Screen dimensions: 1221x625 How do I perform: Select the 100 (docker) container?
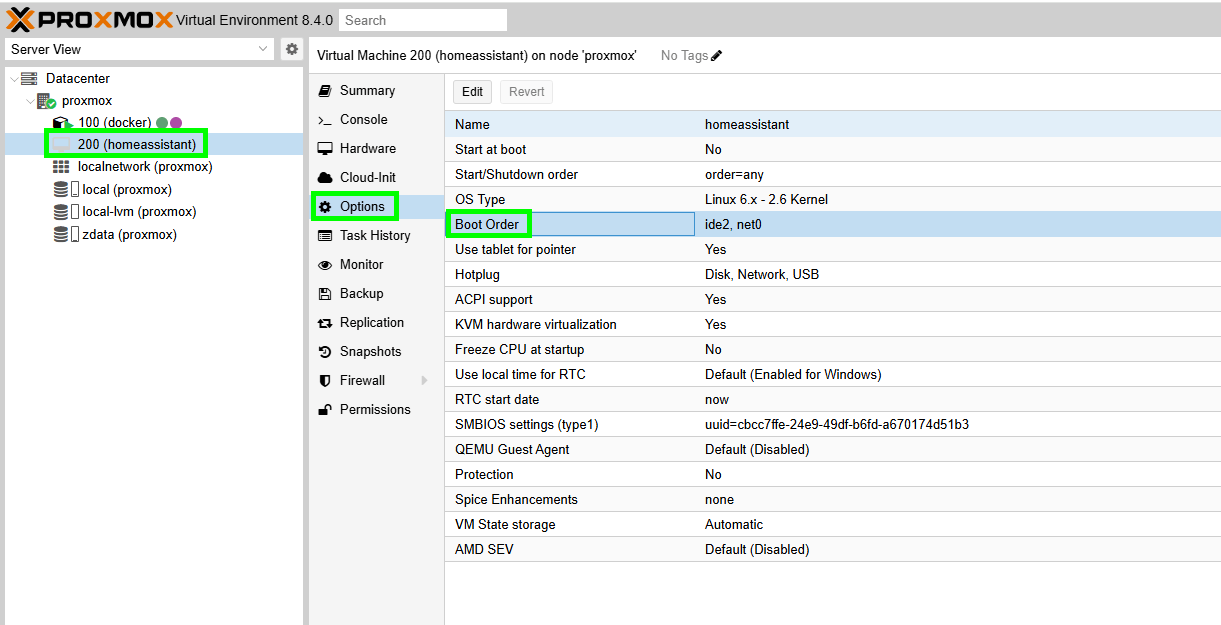coord(114,122)
